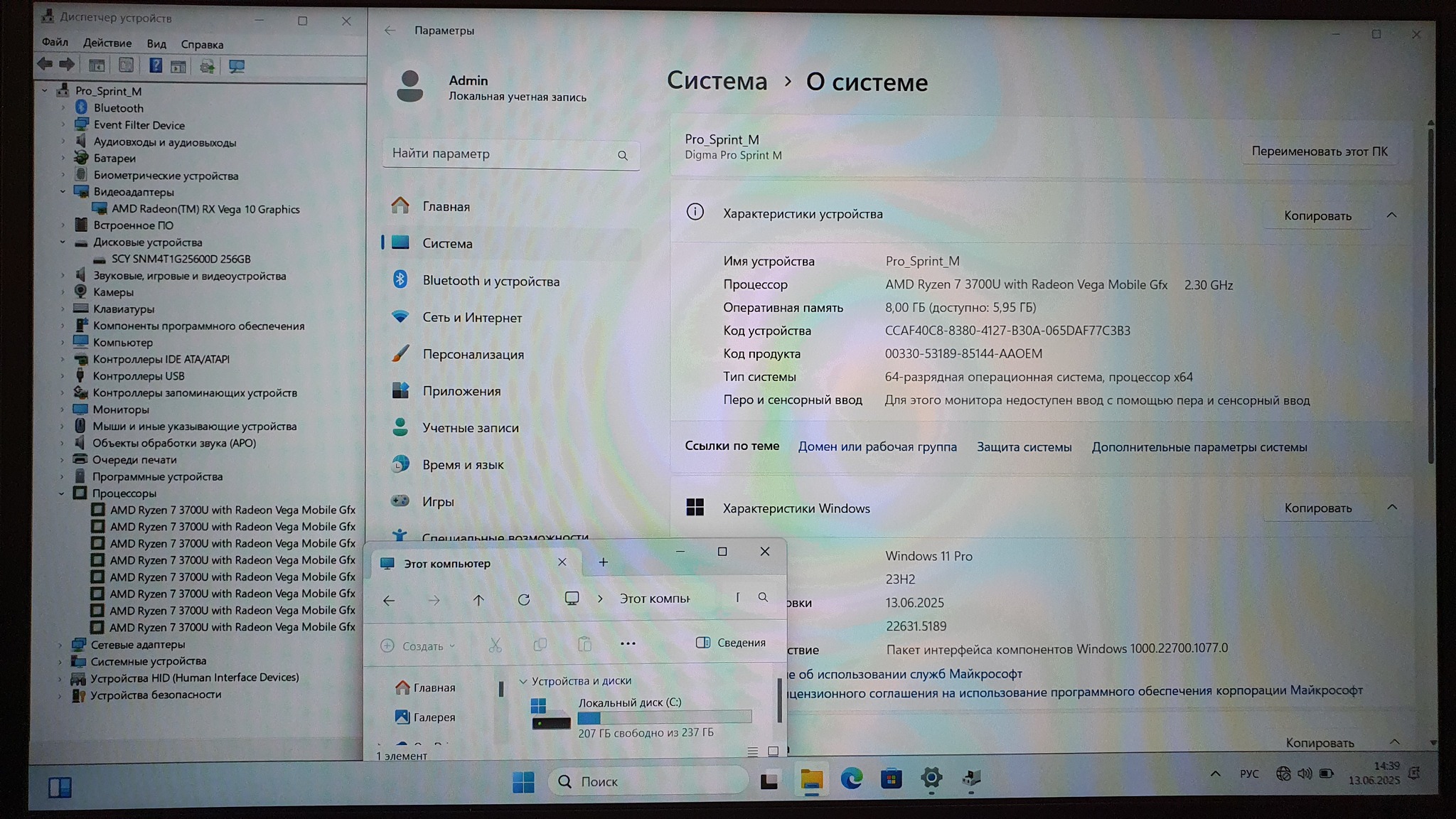This screenshot has width=1456, height=819.
Task: Open Microsoft Store from the taskbar
Action: pyautogui.click(x=891, y=779)
